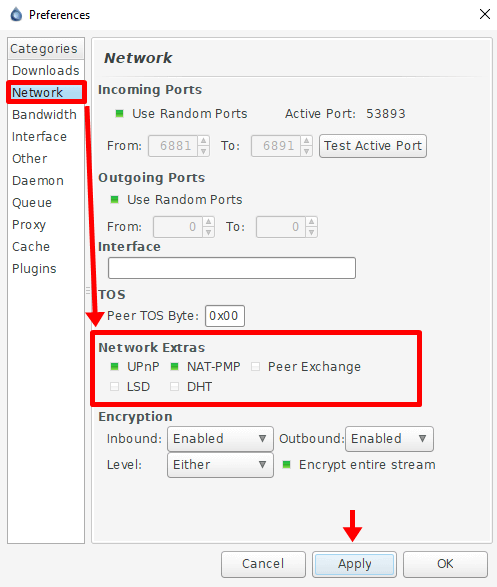Screen dimensions: 497x587
Task: Toggle incoming Use Random Ports checkbox
Action: pyautogui.click(x=119, y=113)
